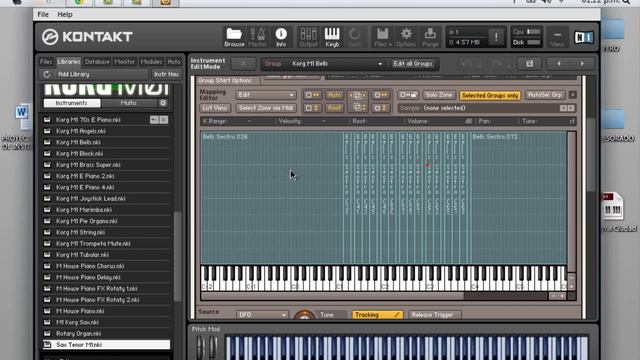The width and height of the screenshot is (640, 360).
Task: Select the Instruments library view
Action: coord(72,103)
